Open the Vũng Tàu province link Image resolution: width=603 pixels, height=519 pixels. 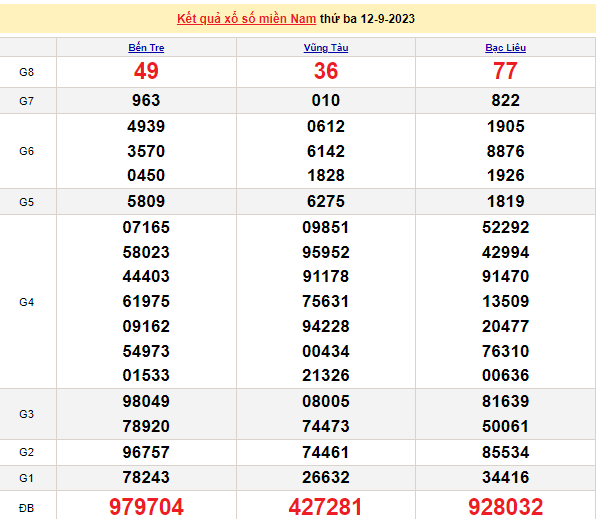pos(325,47)
